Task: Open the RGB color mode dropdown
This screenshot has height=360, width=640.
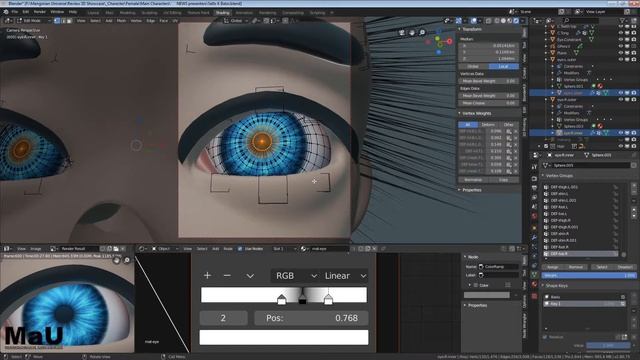Action: click(x=296, y=276)
